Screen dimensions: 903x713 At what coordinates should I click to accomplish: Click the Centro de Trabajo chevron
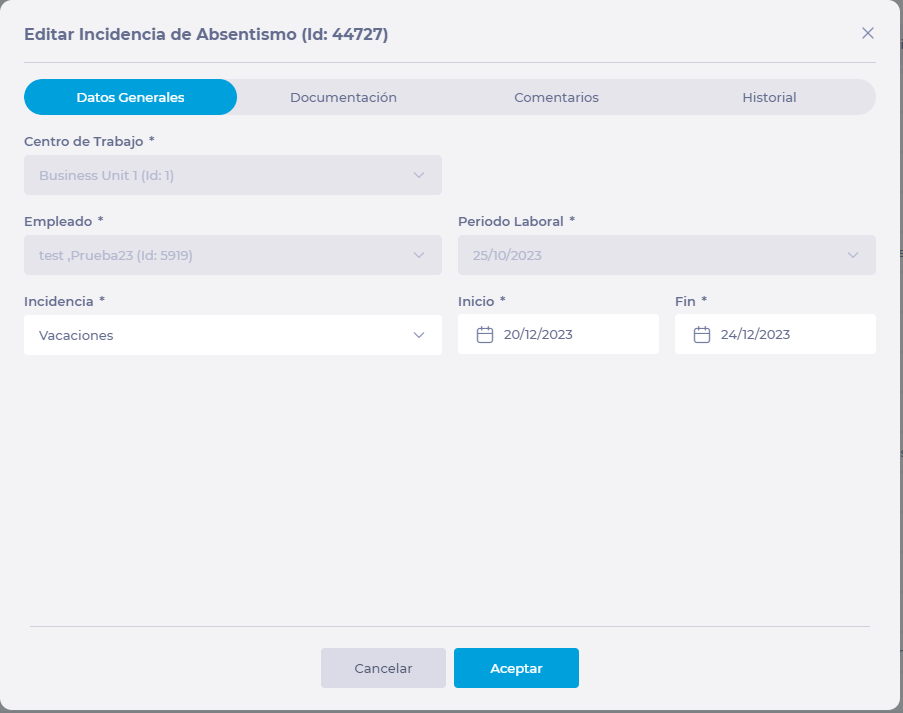419,175
